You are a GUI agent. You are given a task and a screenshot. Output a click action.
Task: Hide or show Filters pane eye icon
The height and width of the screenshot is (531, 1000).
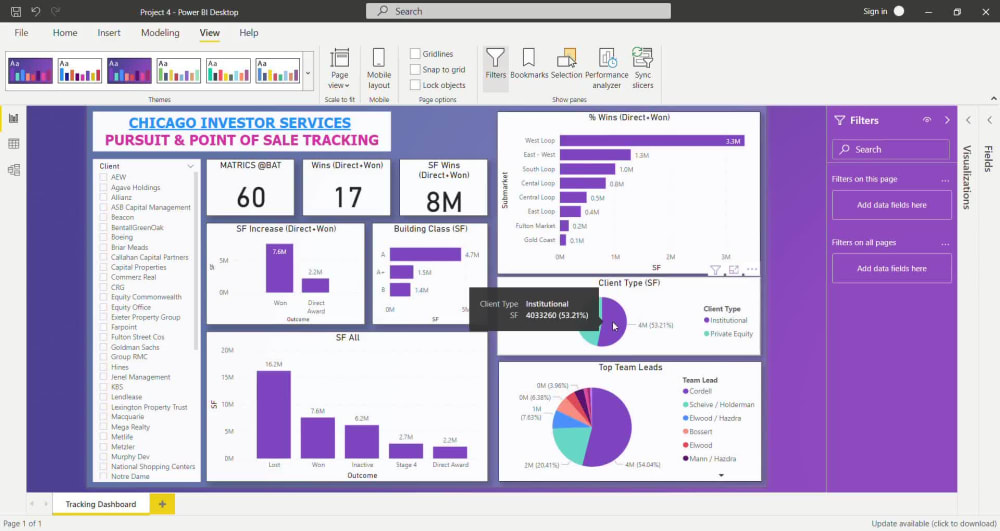click(x=927, y=120)
